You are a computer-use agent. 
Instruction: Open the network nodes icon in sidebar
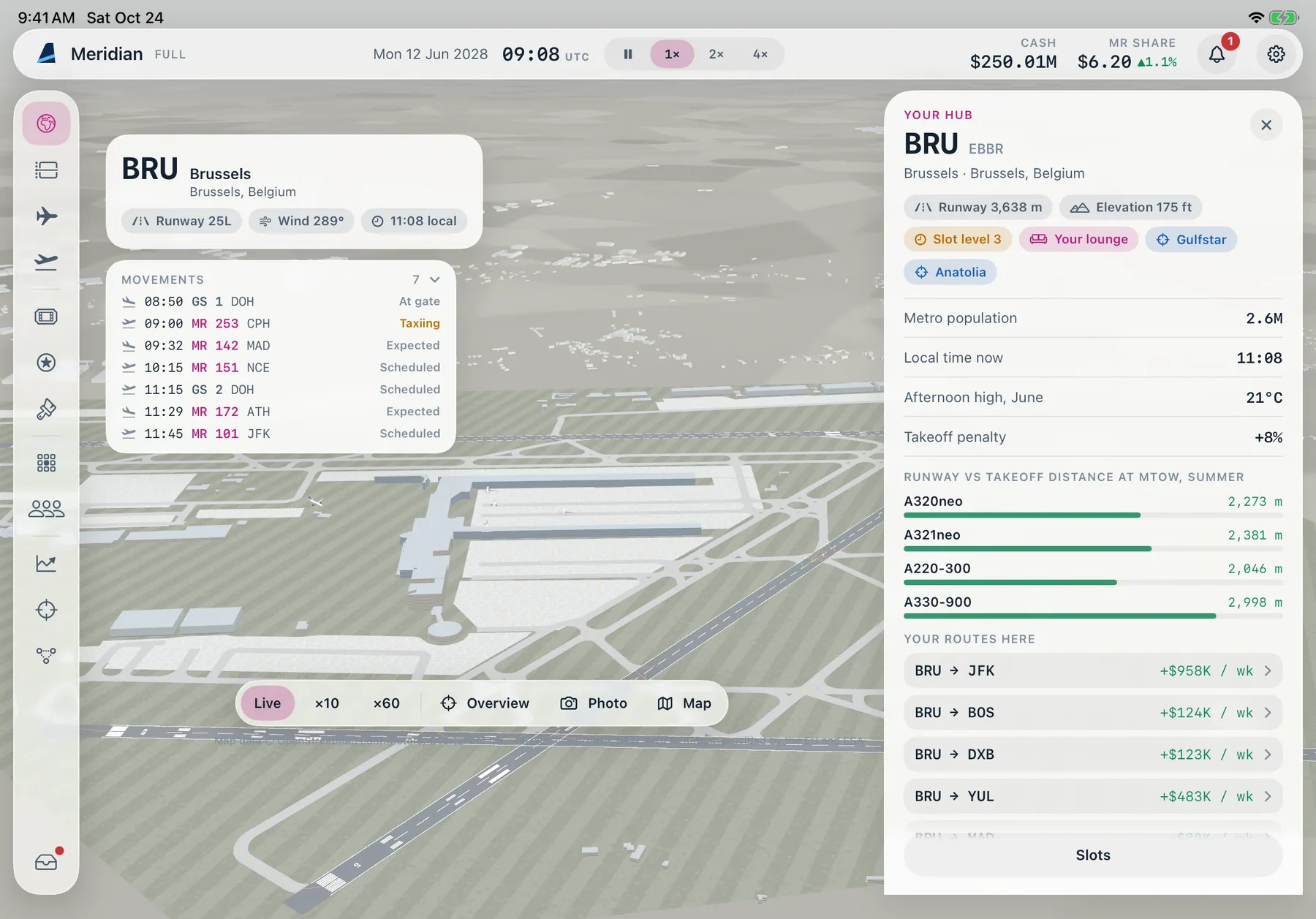pos(46,655)
